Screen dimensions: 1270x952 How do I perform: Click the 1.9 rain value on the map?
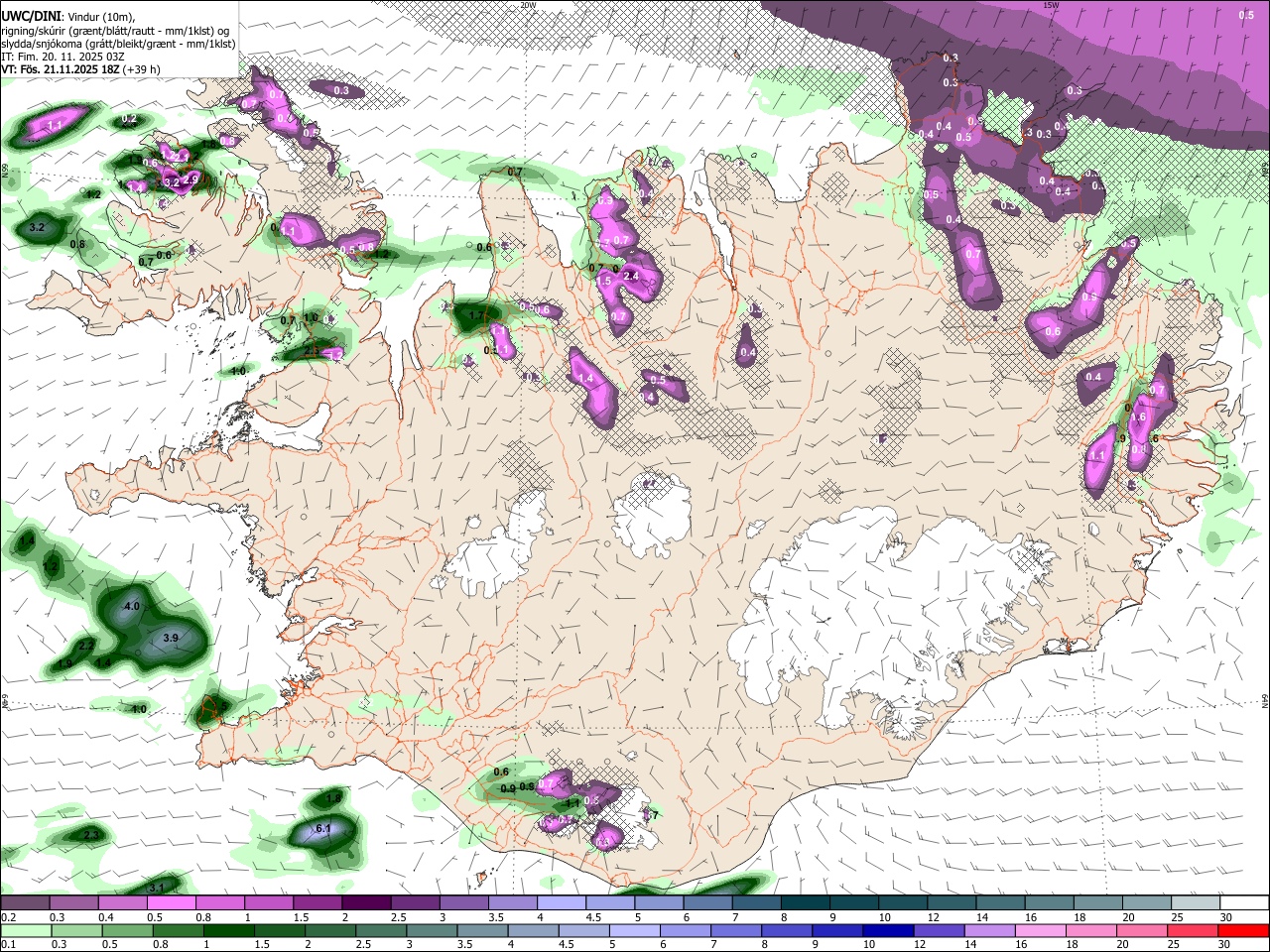64,663
